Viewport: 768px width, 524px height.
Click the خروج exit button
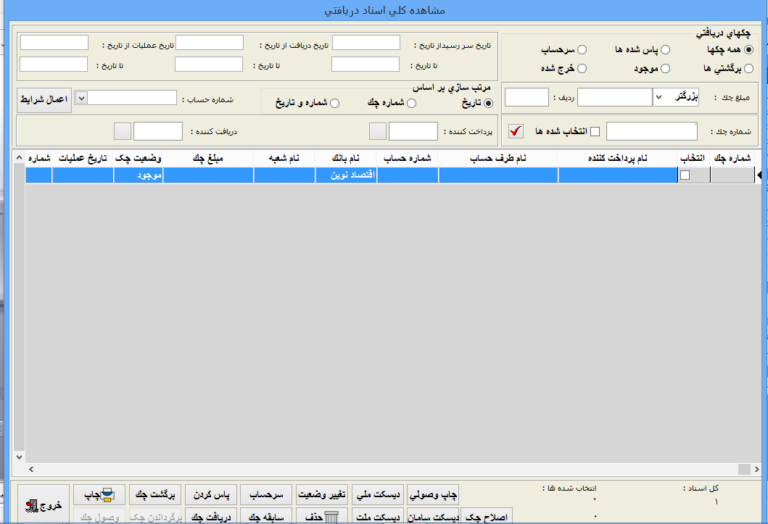(44, 505)
